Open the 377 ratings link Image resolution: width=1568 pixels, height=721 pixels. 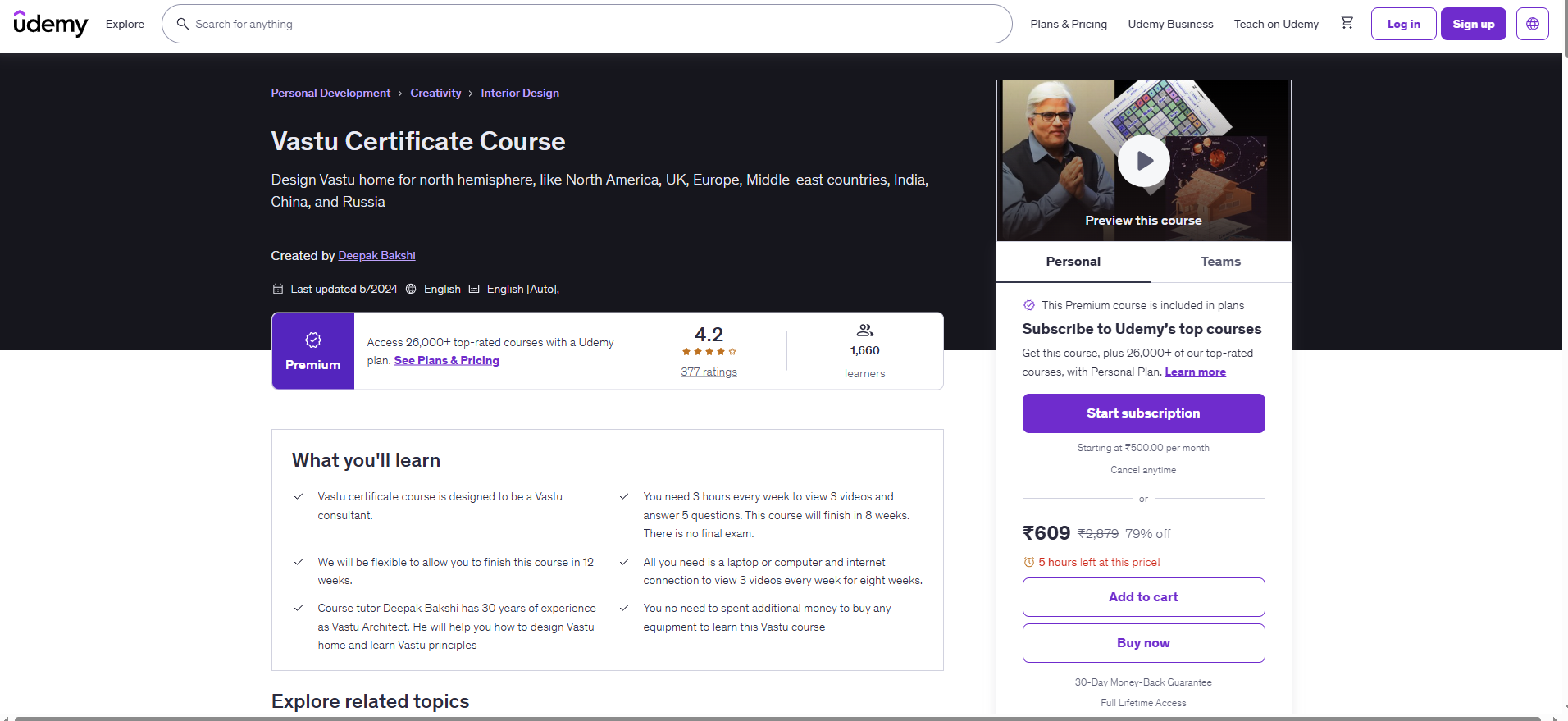point(709,372)
